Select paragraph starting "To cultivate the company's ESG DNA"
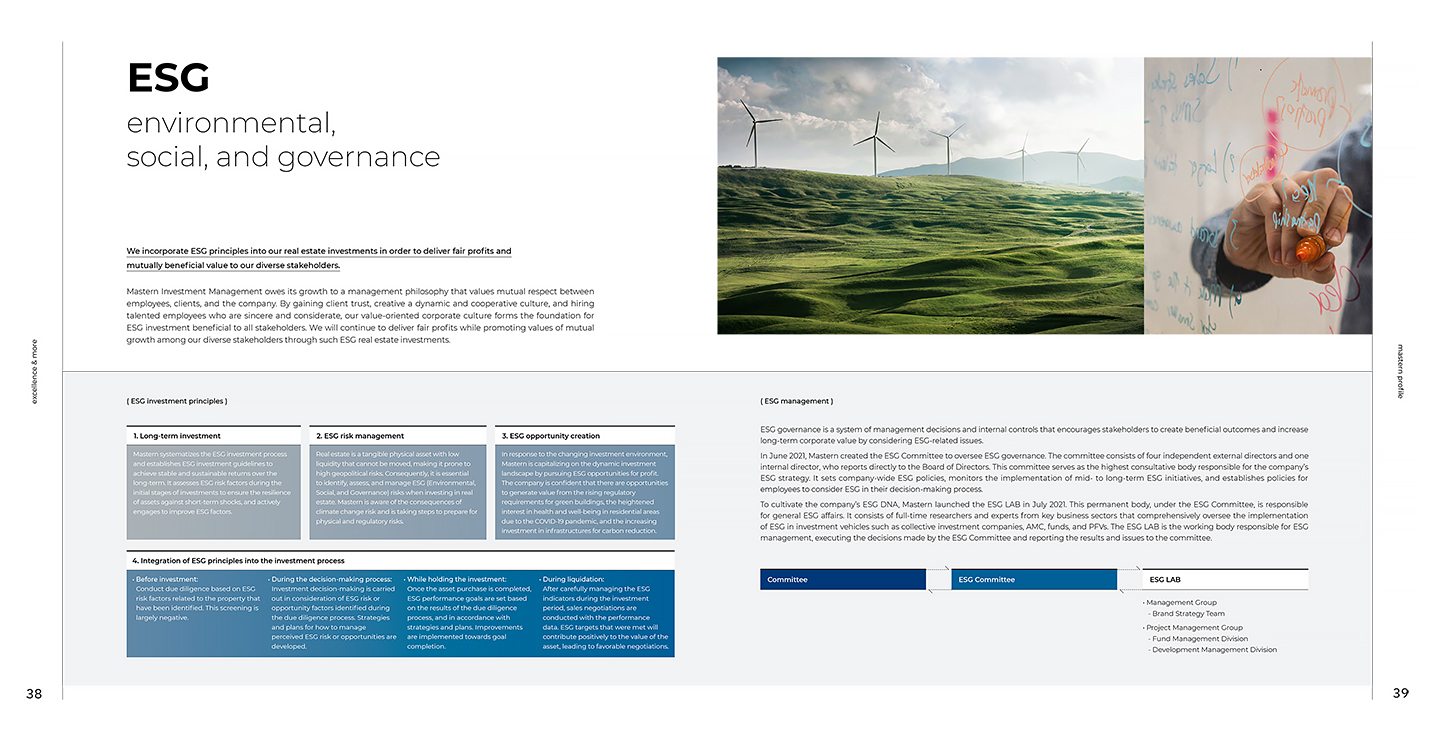 (1034, 521)
